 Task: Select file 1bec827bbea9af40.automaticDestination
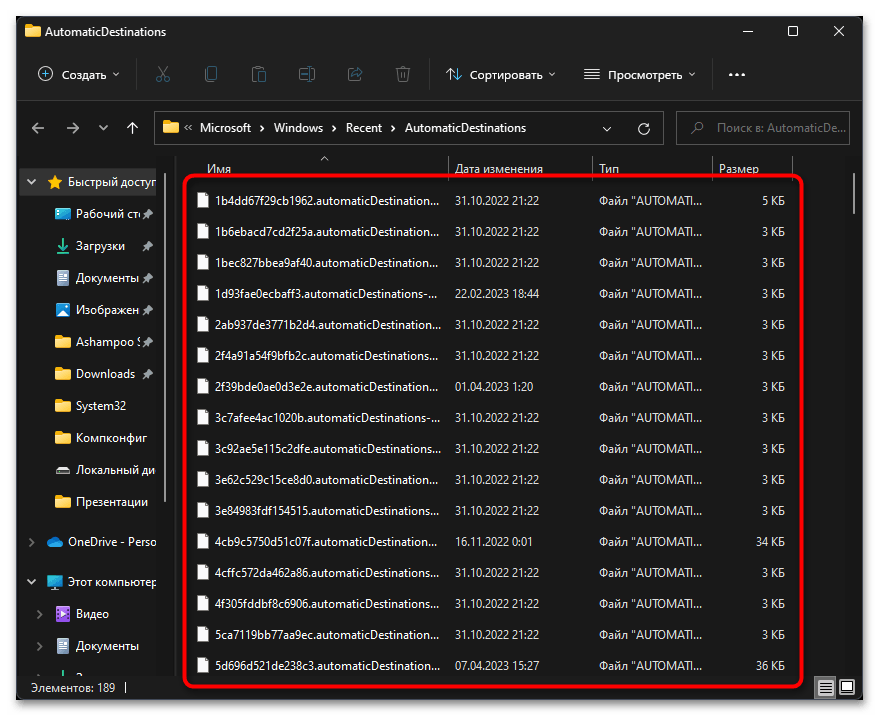[326, 263]
